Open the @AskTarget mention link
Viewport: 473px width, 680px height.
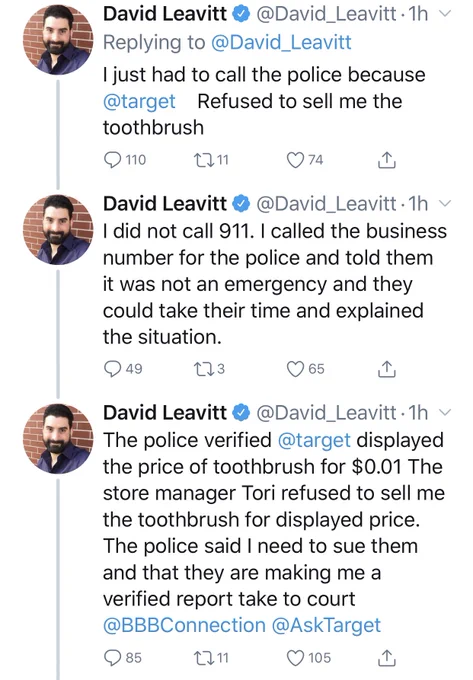click(x=326, y=625)
